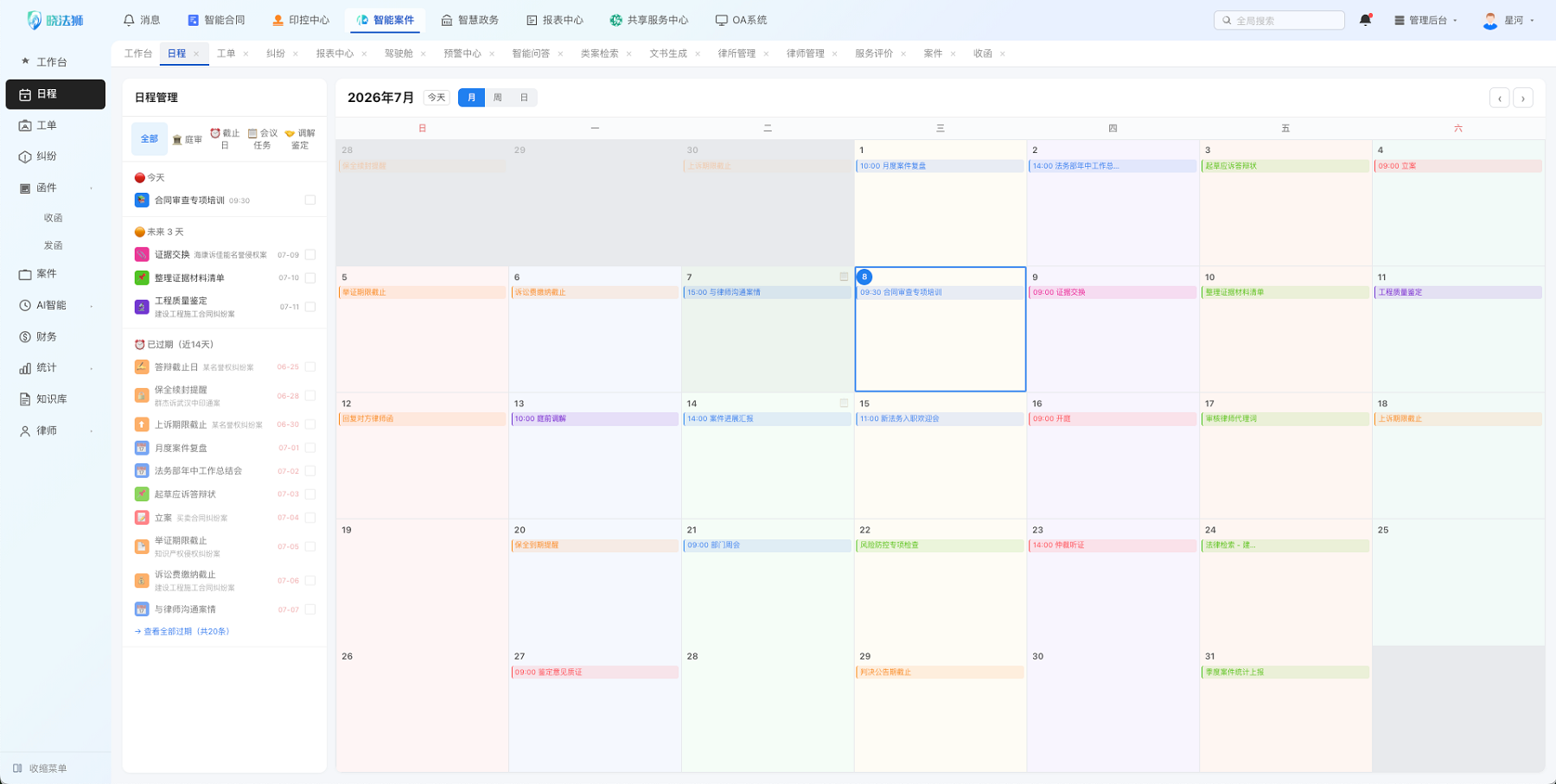The height and width of the screenshot is (784, 1556).
Task: Filter schedule by 庭审
Action: pyautogui.click(x=187, y=139)
